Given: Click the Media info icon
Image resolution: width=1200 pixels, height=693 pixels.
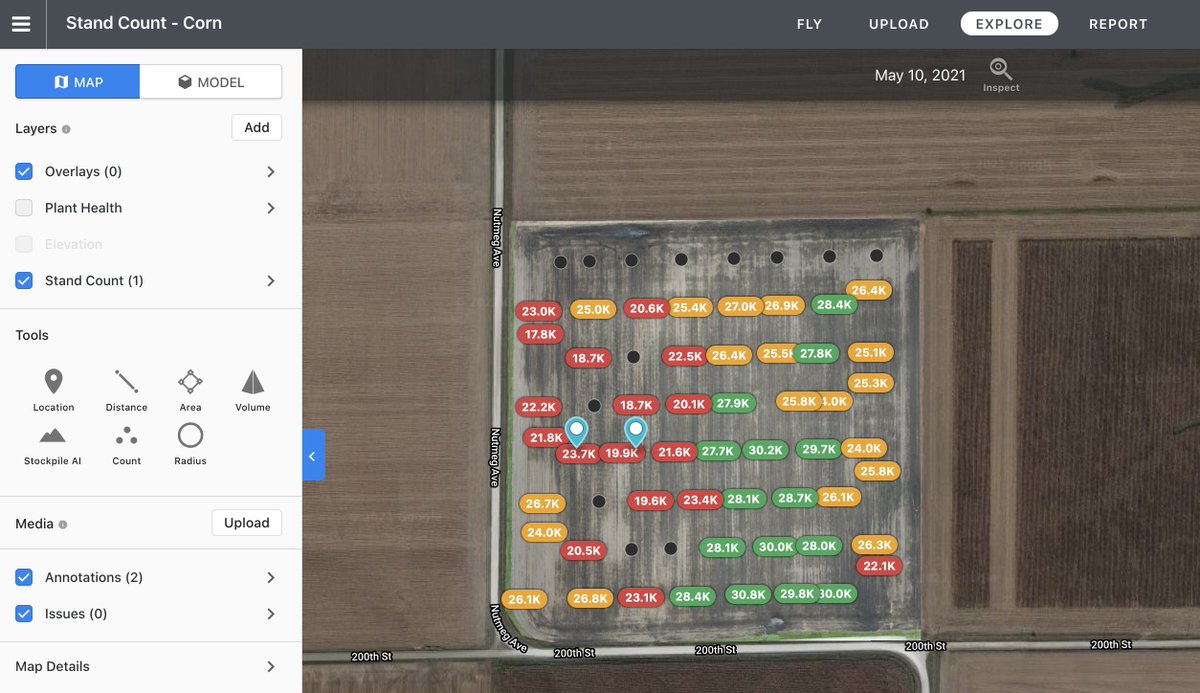Looking at the screenshot, I should [63, 524].
